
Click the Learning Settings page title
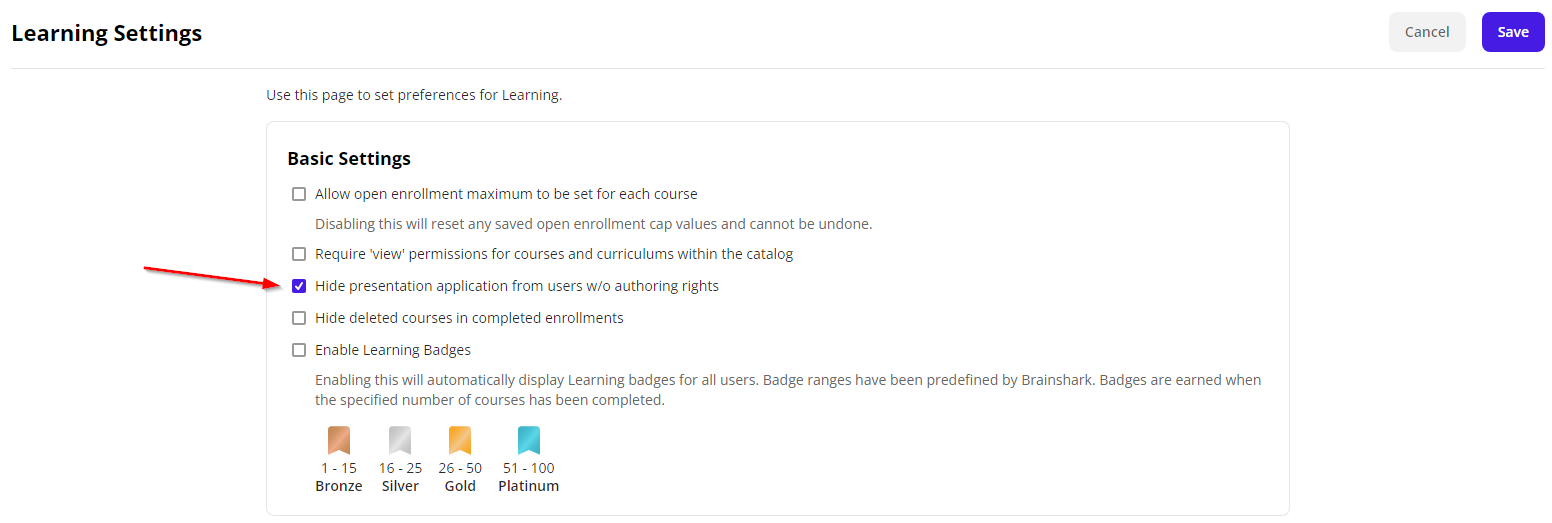tap(107, 33)
